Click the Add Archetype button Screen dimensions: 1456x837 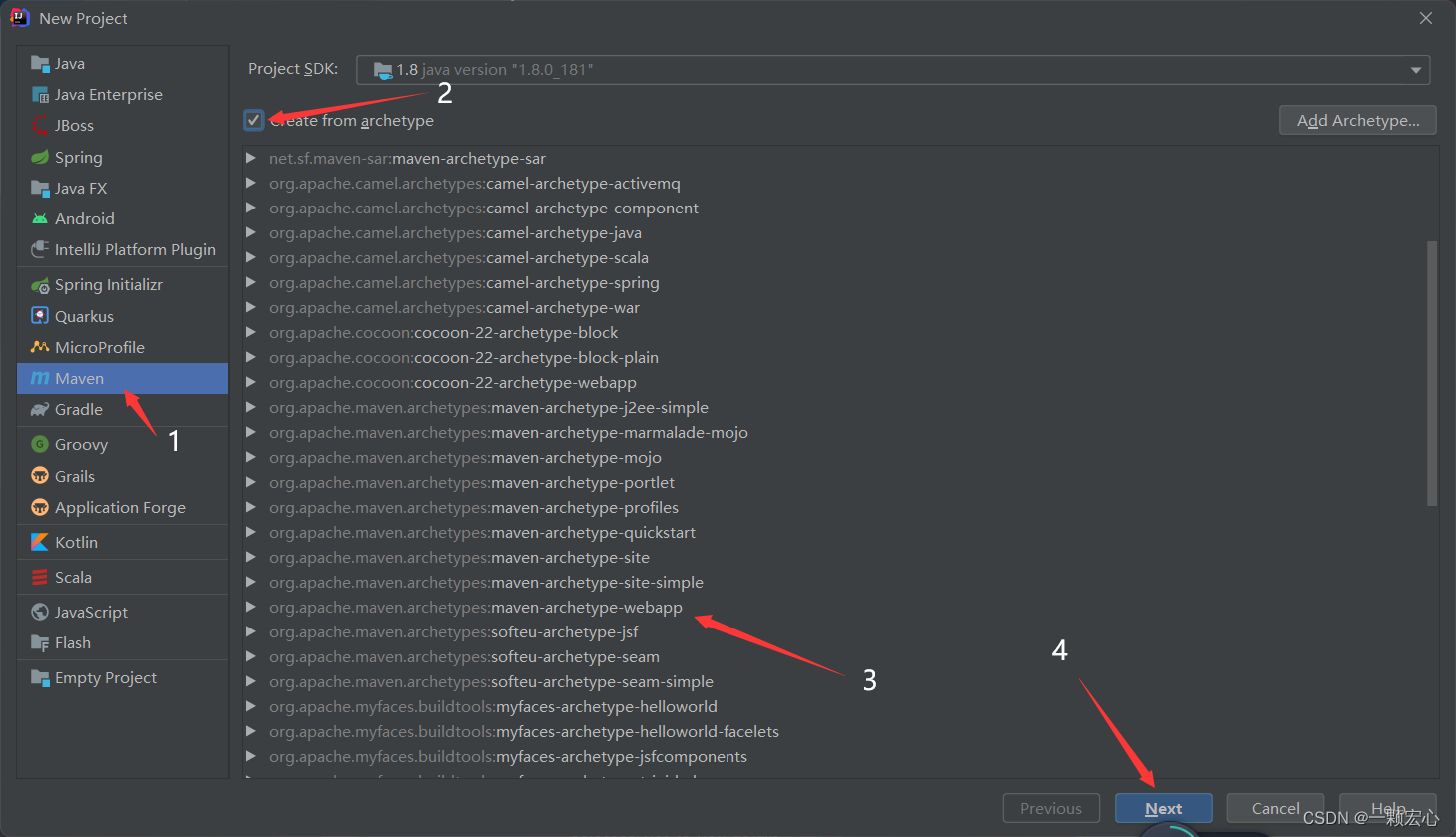point(1357,120)
